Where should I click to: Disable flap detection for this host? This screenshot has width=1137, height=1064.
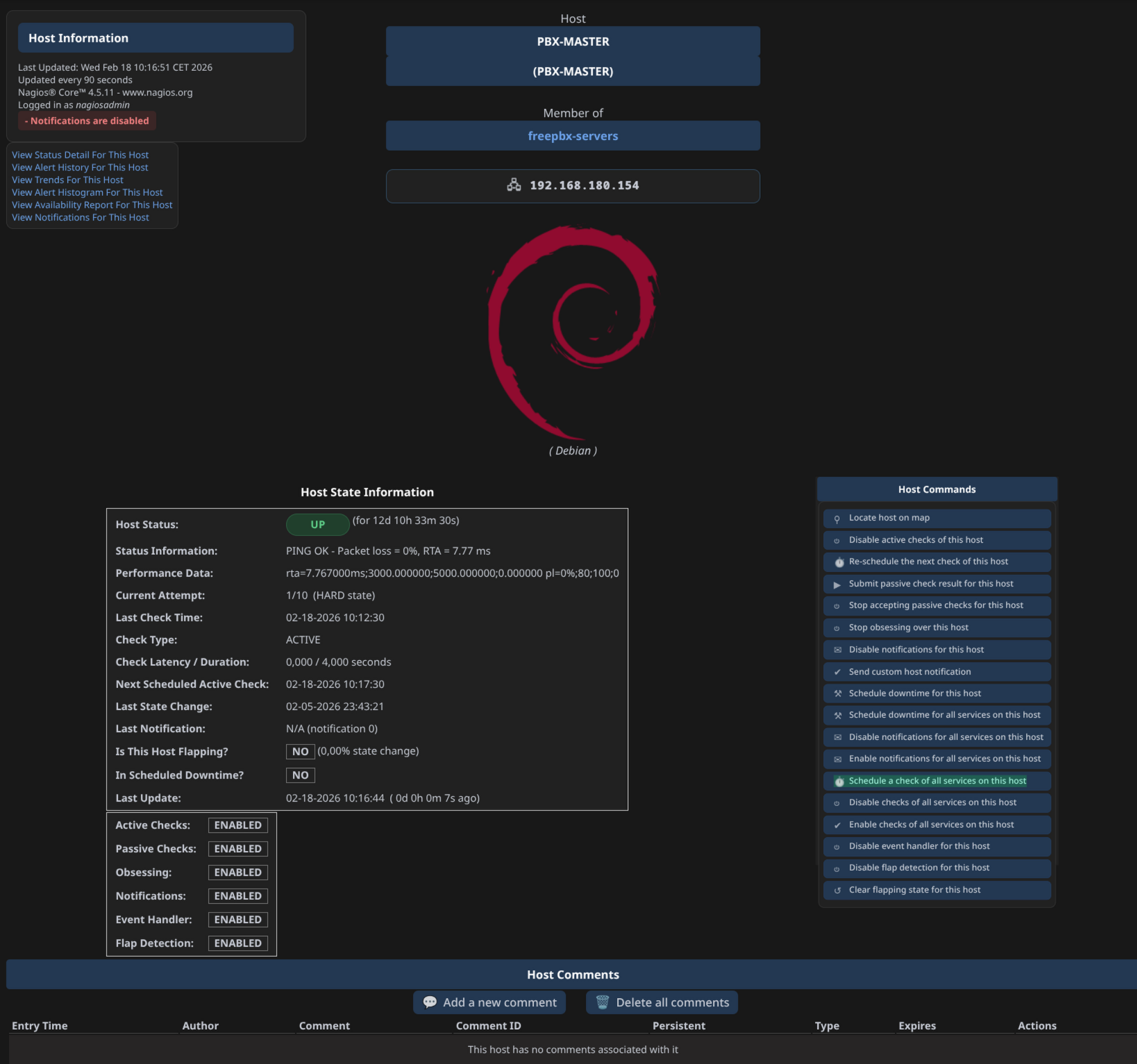918,868
